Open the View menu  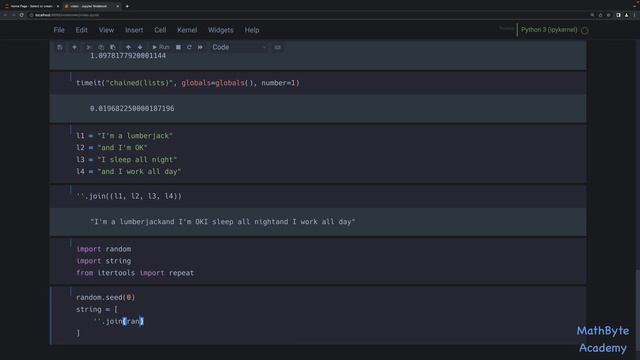point(106,30)
